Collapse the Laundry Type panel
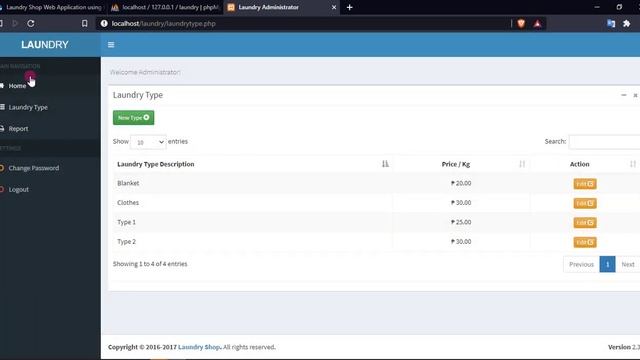This screenshot has height=360, width=640. tap(623, 95)
